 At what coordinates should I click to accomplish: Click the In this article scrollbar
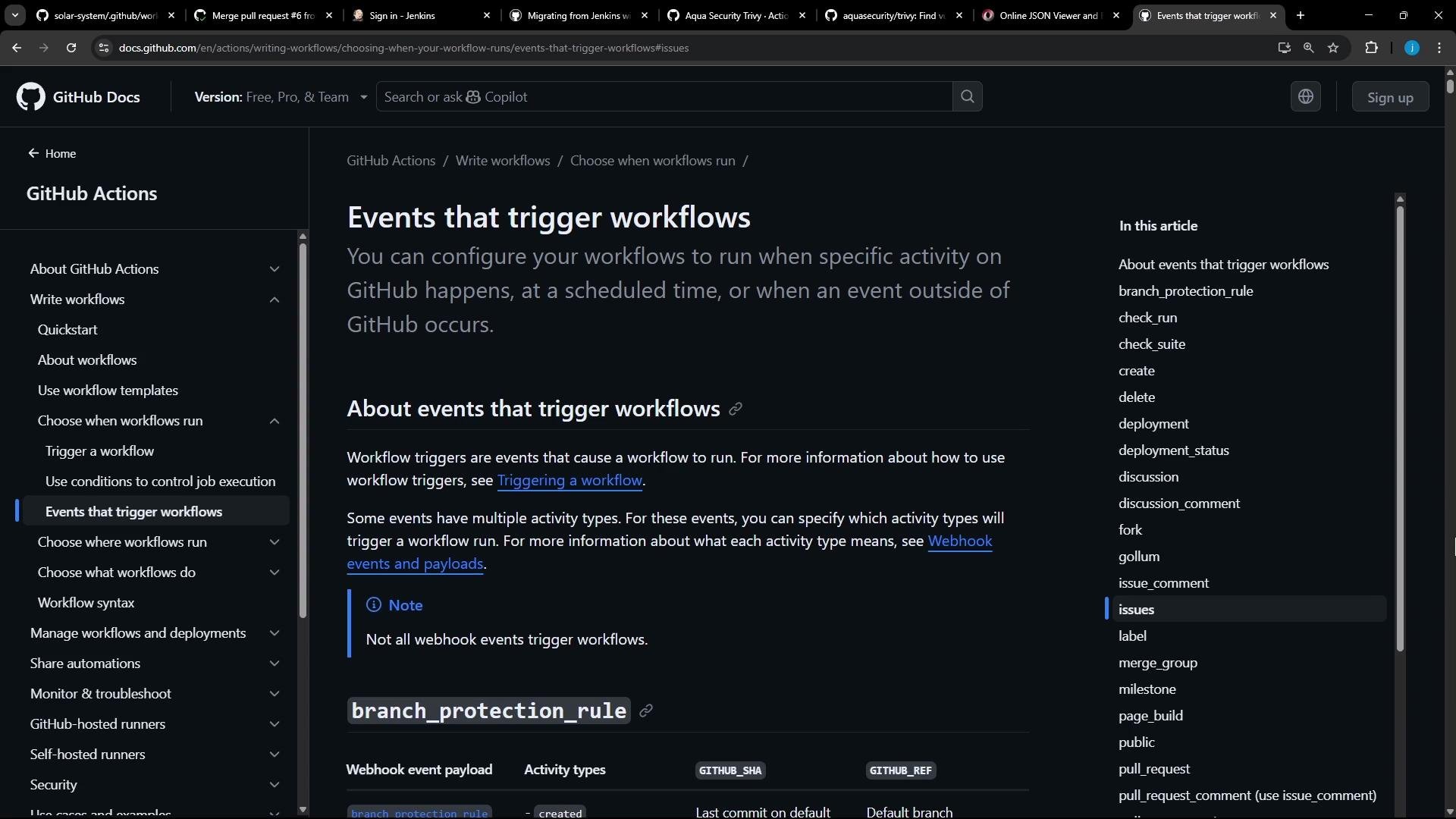(x=1400, y=428)
